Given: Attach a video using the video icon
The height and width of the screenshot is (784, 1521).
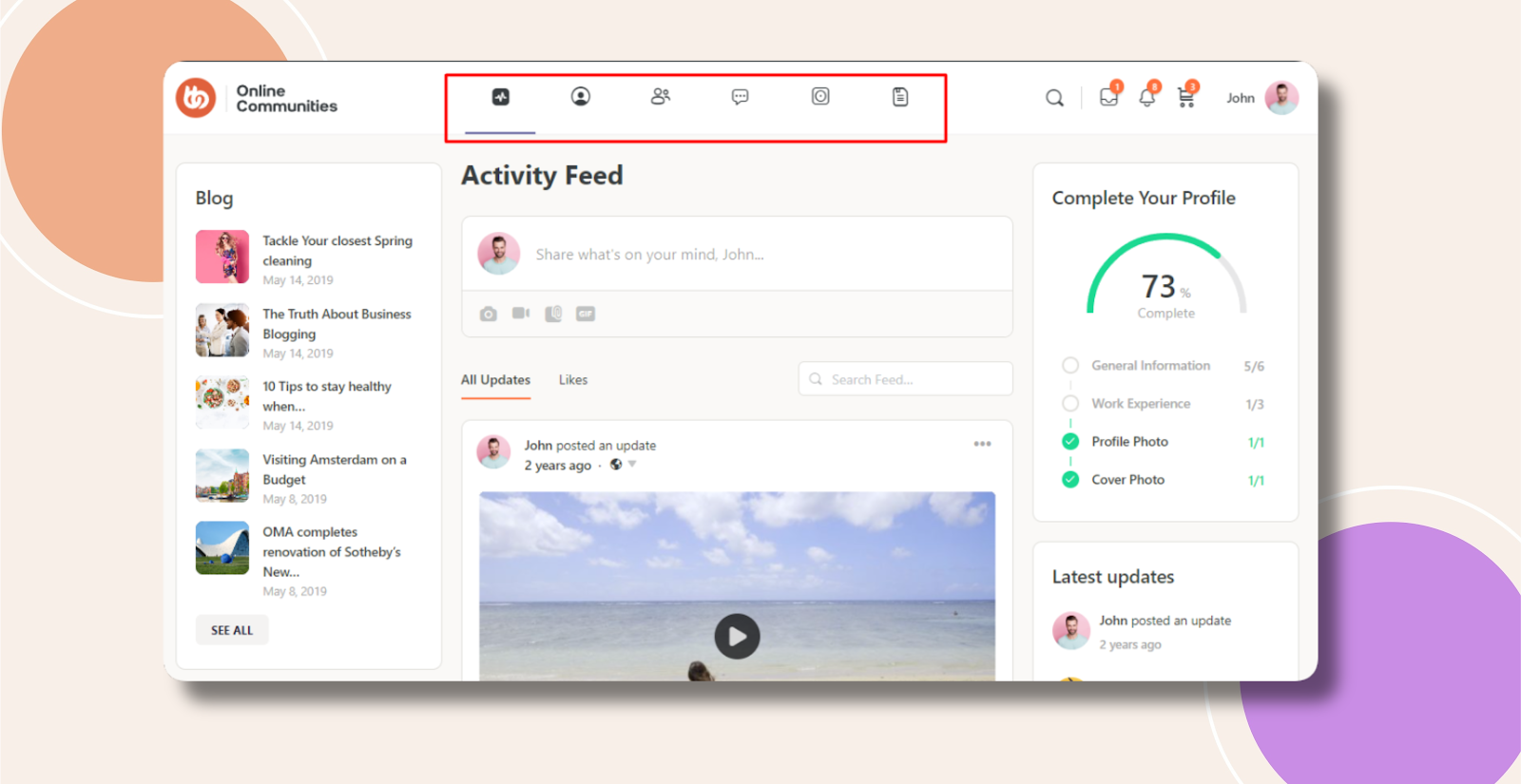Looking at the screenshot, I should (x=521, y=313).
